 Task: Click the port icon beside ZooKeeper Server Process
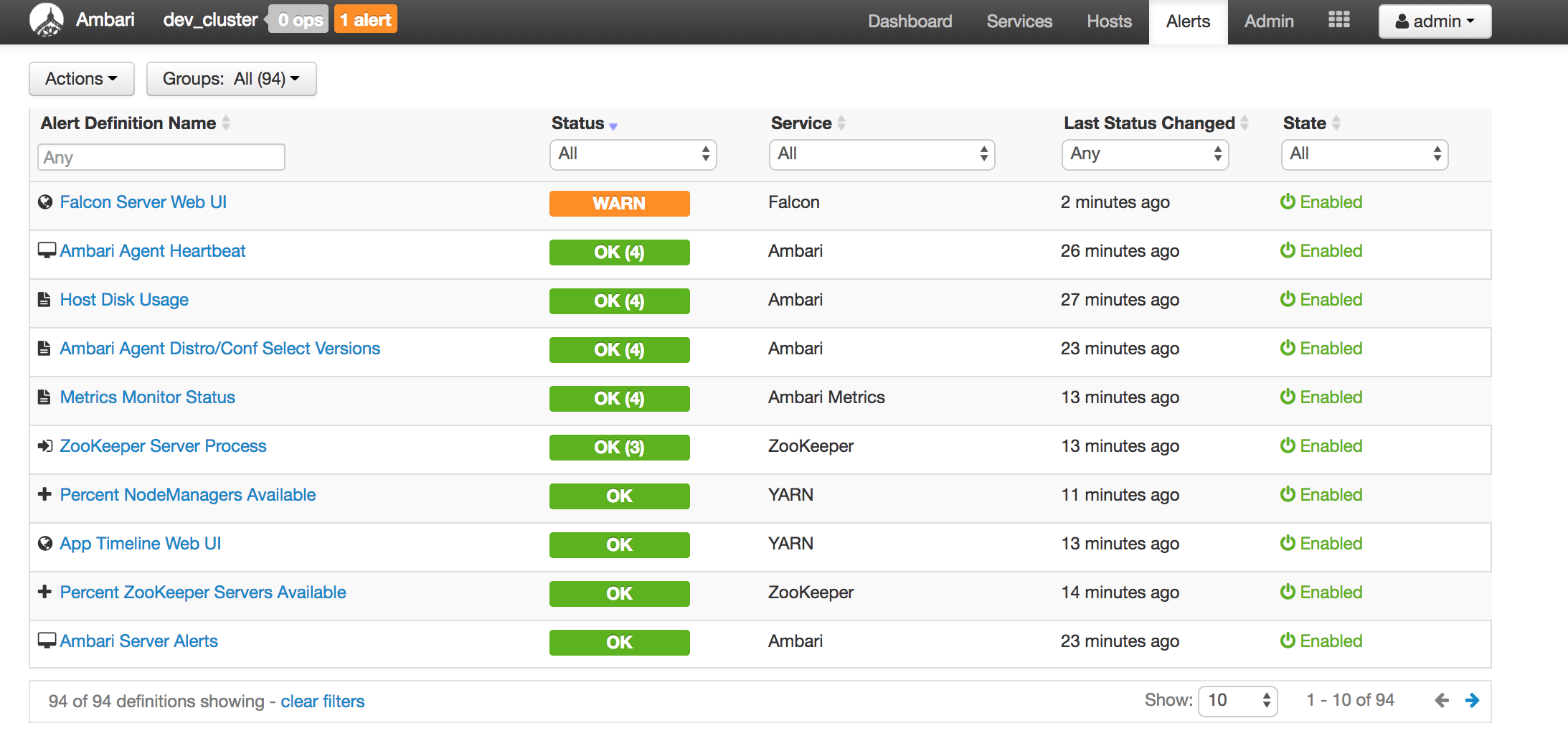(x=45, y=446)
